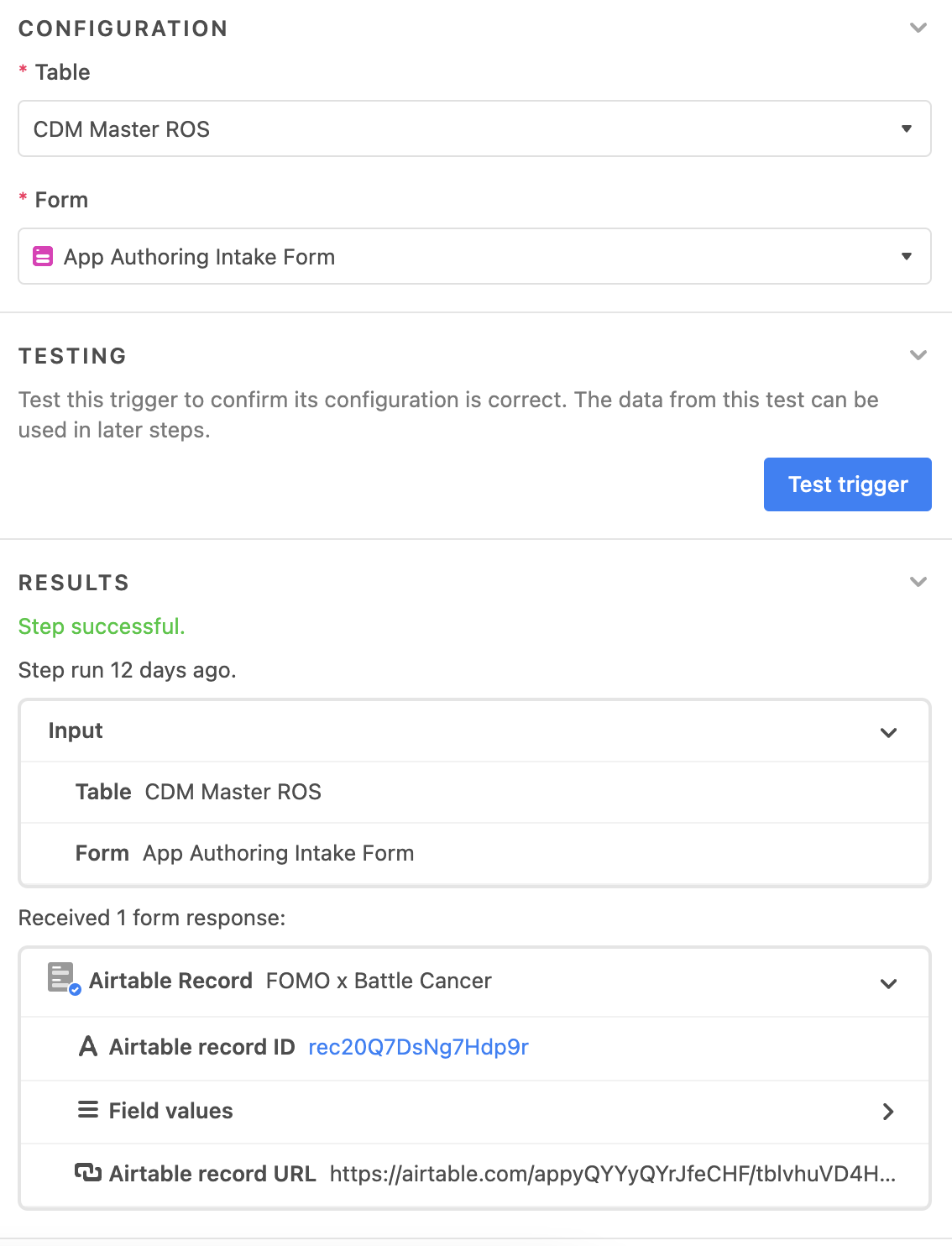Collapse the Results section chevron
This screenshot has width=952, height=1246.
[918, 582]
